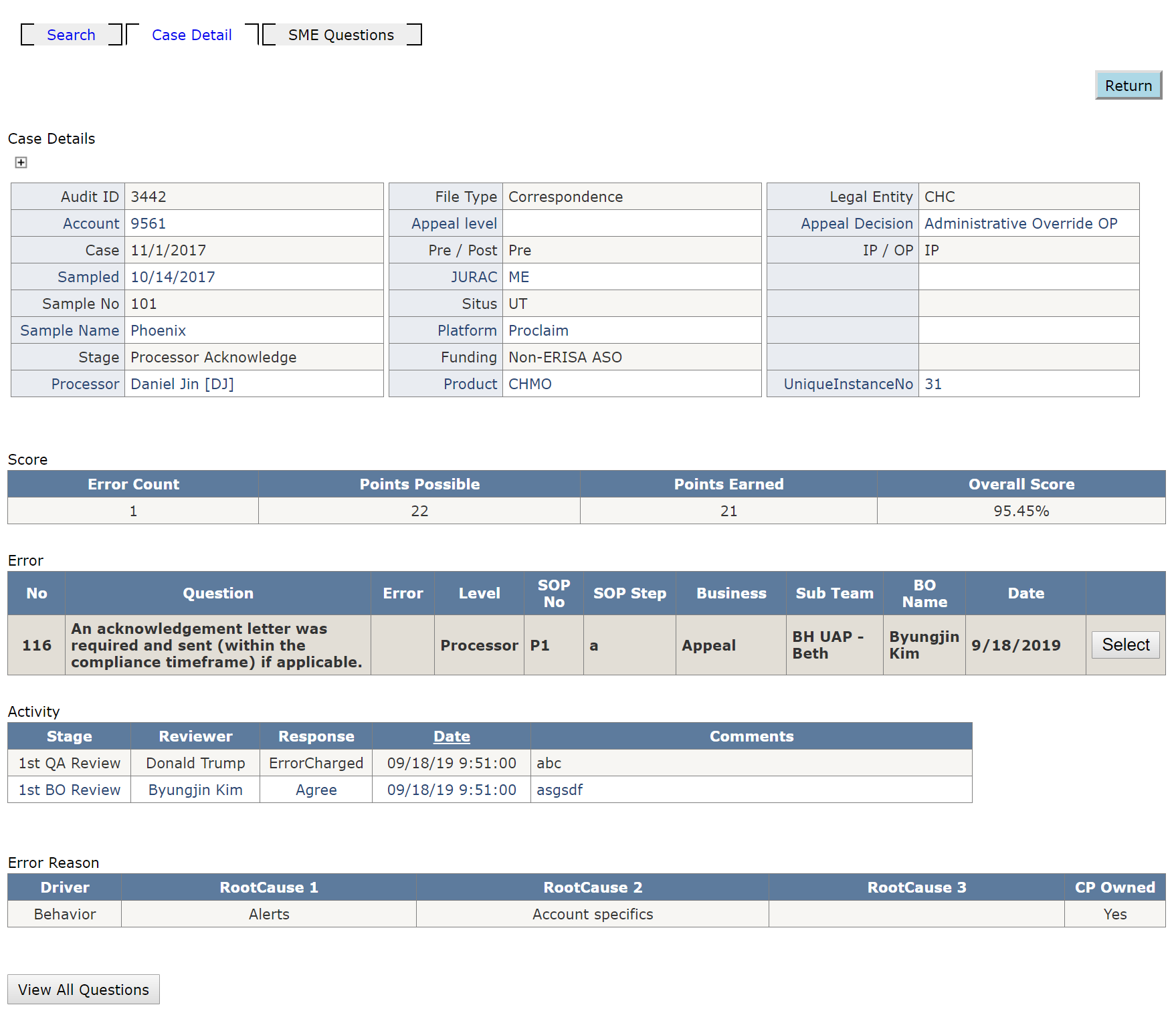Click reviewer Donald Trump cell
Viewport: 1176px width, 1013px height.
pyautogui.click(x=195, y=763)
